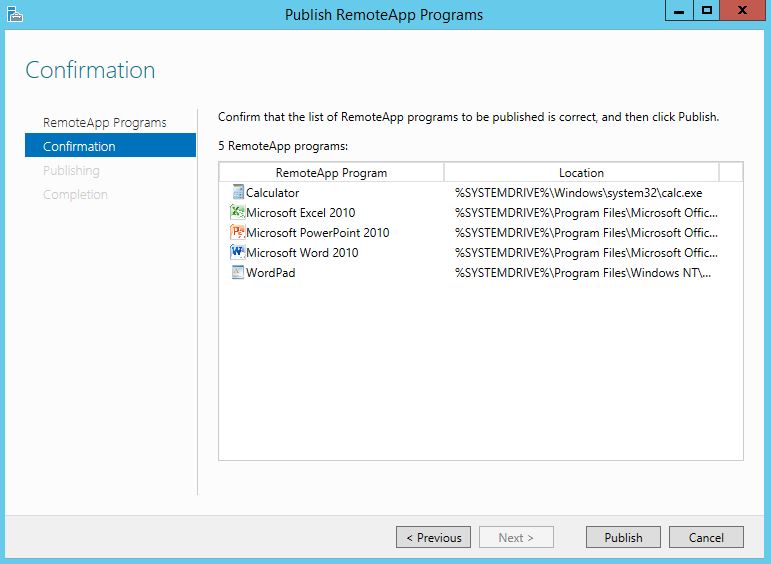The image size is (771, 564).
Task: Select the WordPad list entry
Action: pyautogui.click(x=270, y=273)
